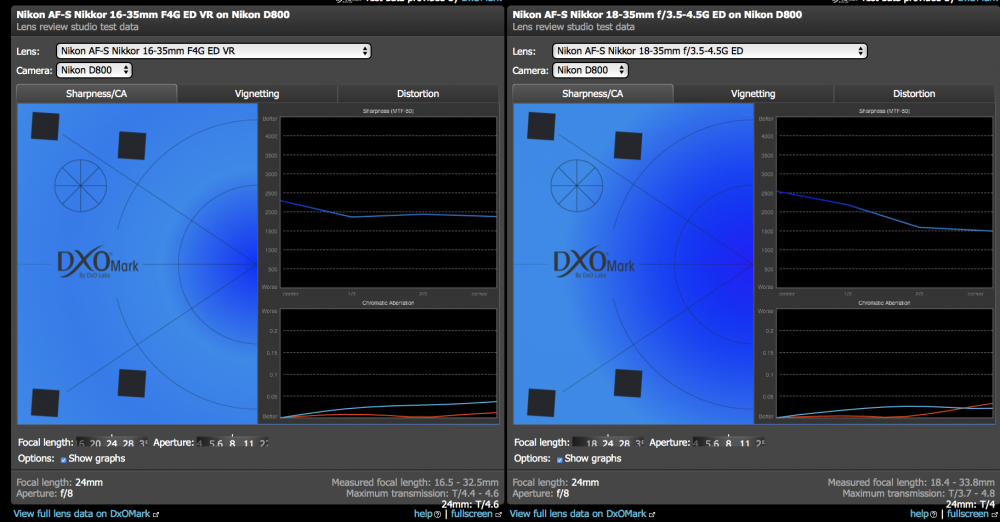The height and width of the screenshot is (522, 1000).
Task: Switch to Distortion tab in 18-35mm panel
Action: point(914,93)
